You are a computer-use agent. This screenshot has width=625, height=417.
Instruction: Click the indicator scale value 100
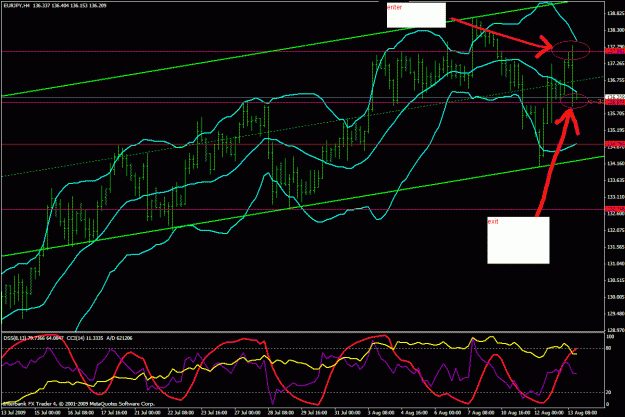[610, 337]
